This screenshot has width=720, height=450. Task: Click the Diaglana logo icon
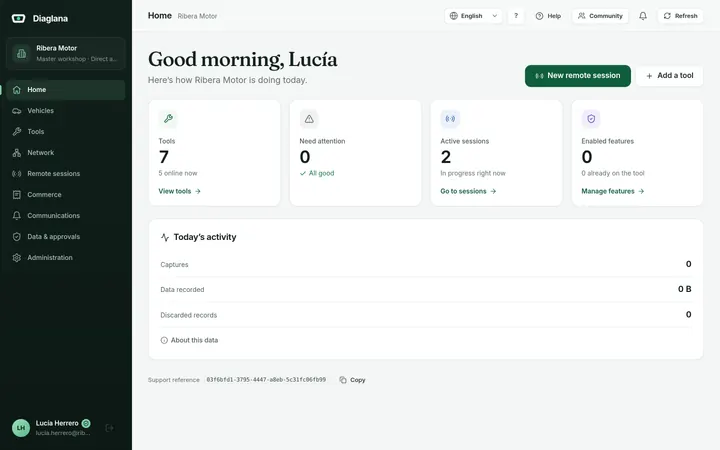[x=18, y=18]
